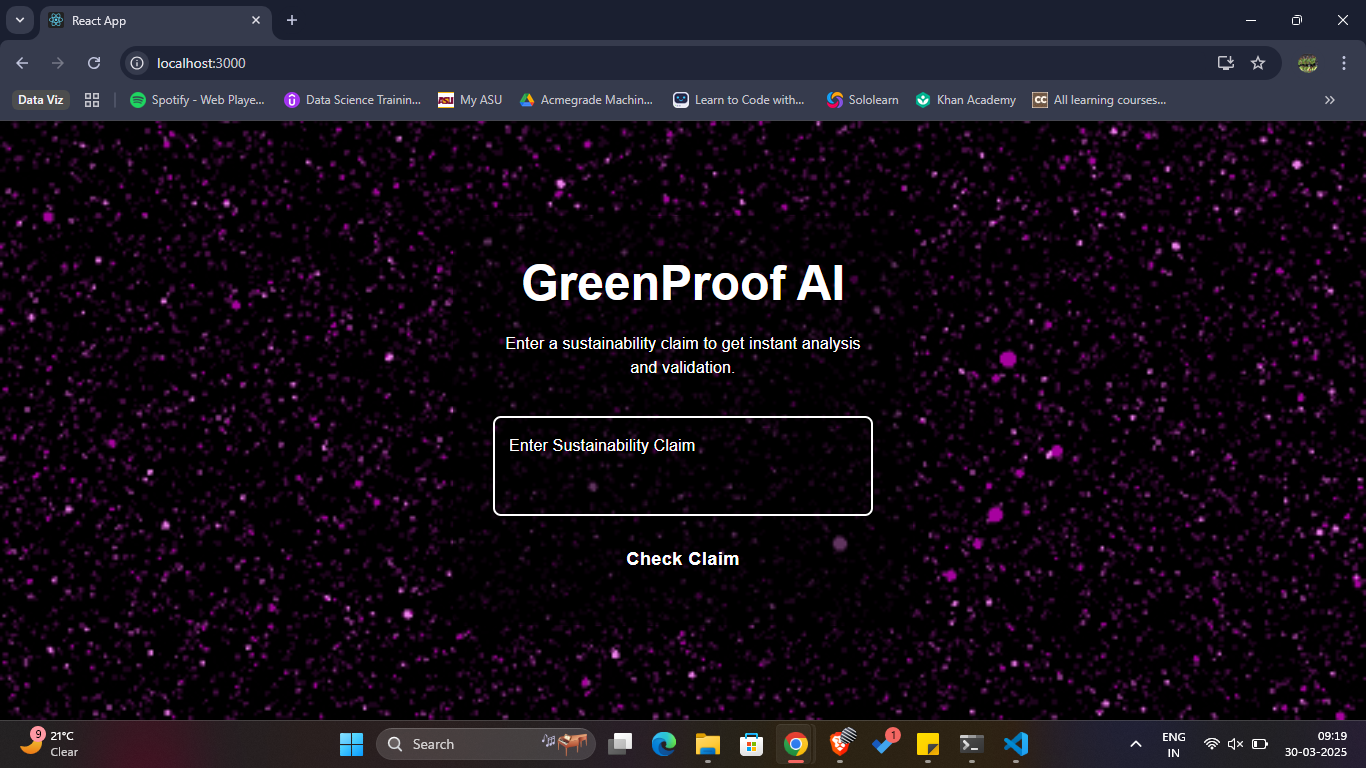Bookmark this page with the star icon
Viewport: 1366px width, 768px height.
tap(1258, 62)
